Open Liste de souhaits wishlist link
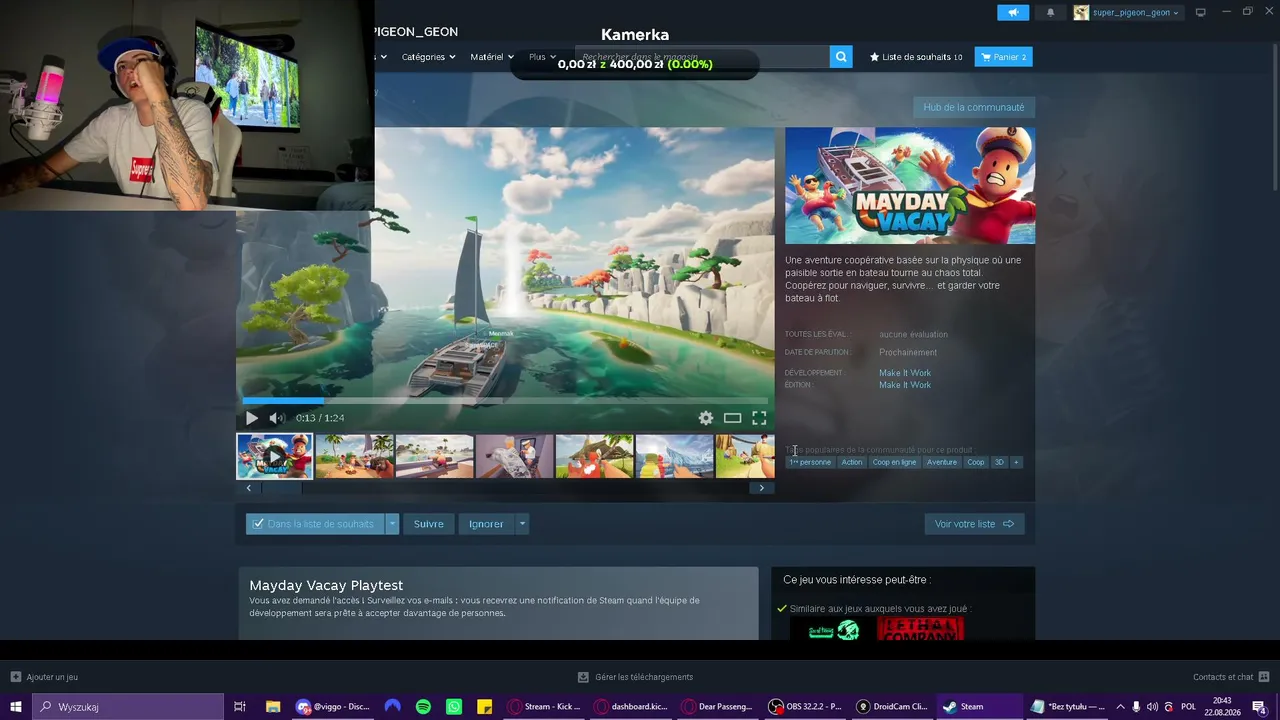This screenshot has width=1280, height=720. [916, 57]
